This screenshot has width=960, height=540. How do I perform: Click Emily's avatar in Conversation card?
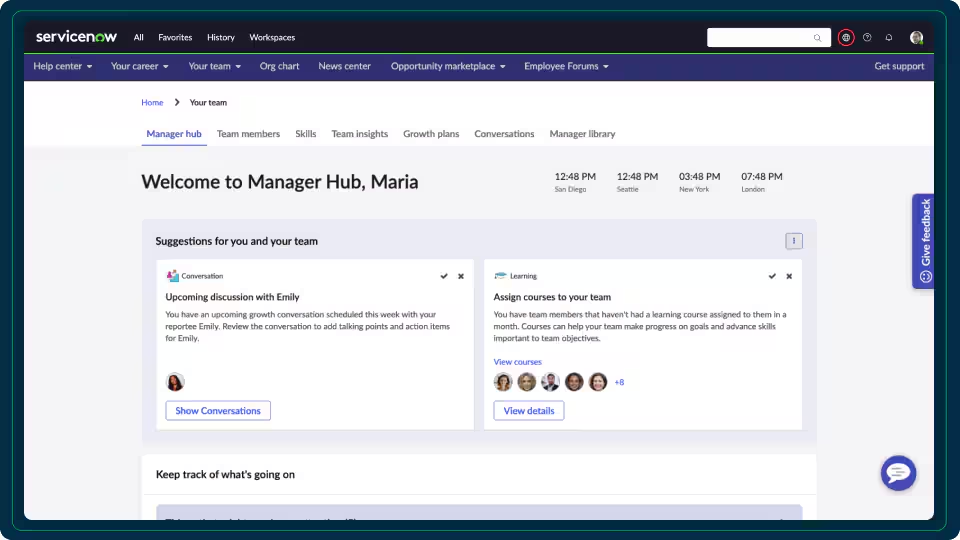coord(175,381)
